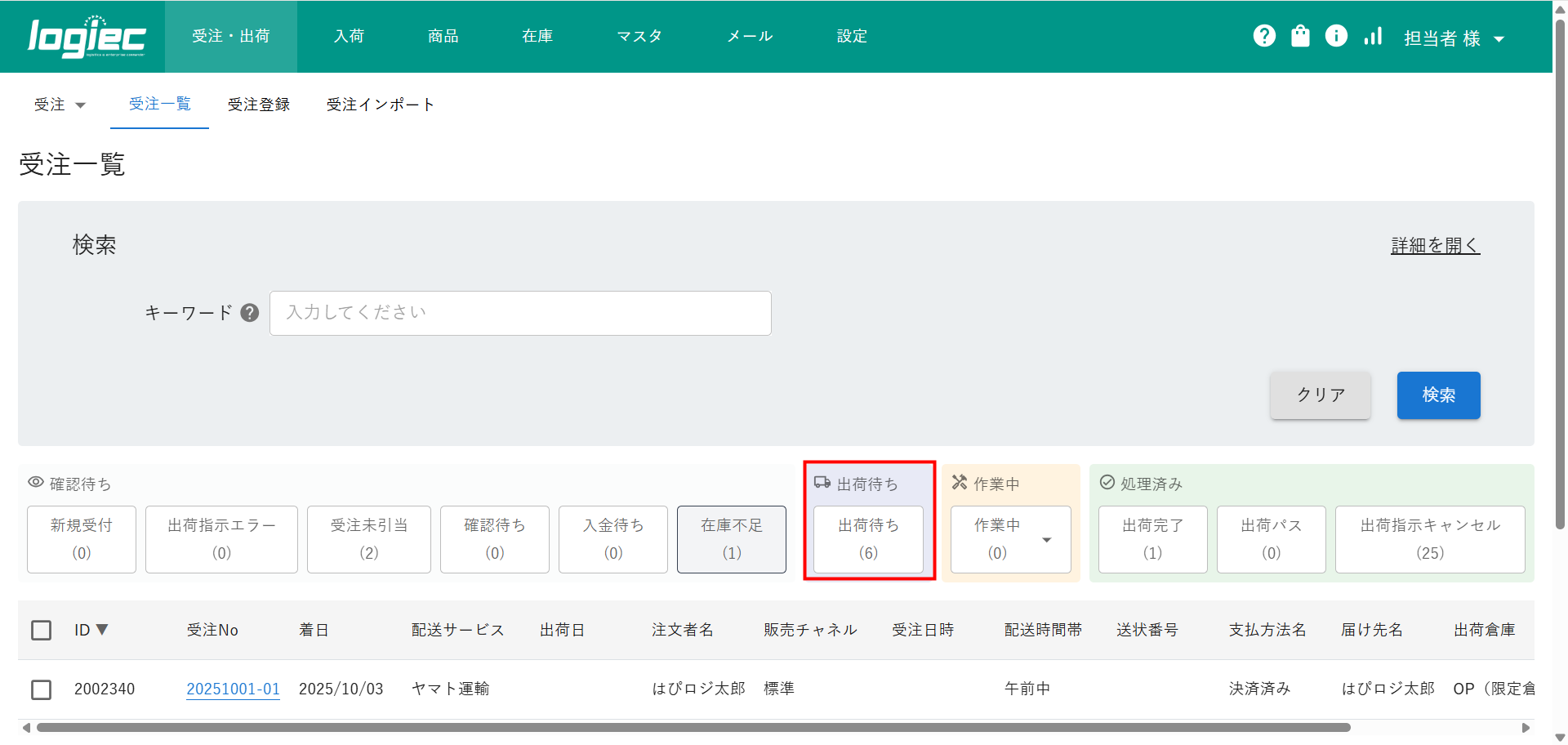Toggle the select-all checkbox in table header
This screenshot has height=745, width=1568.
click(41, 630)
